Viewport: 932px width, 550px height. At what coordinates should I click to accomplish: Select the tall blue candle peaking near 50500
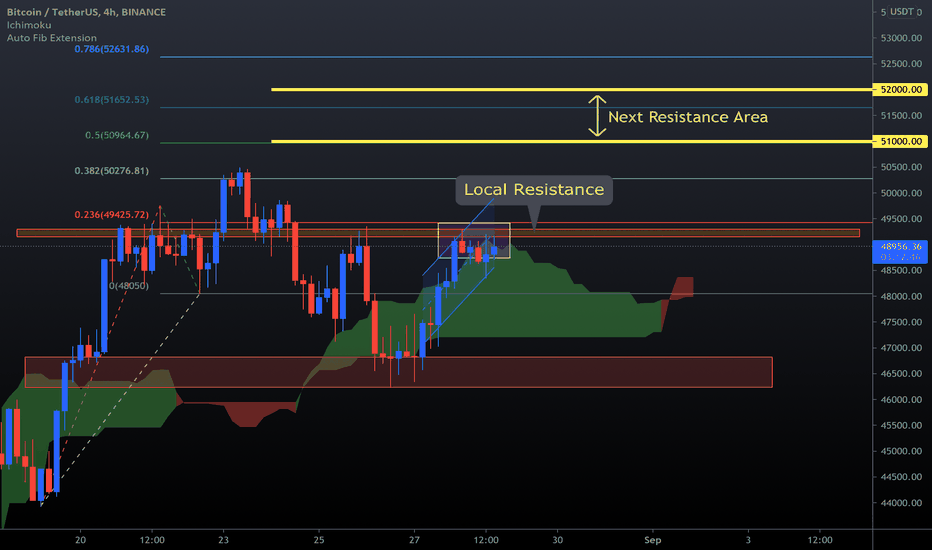223,205
